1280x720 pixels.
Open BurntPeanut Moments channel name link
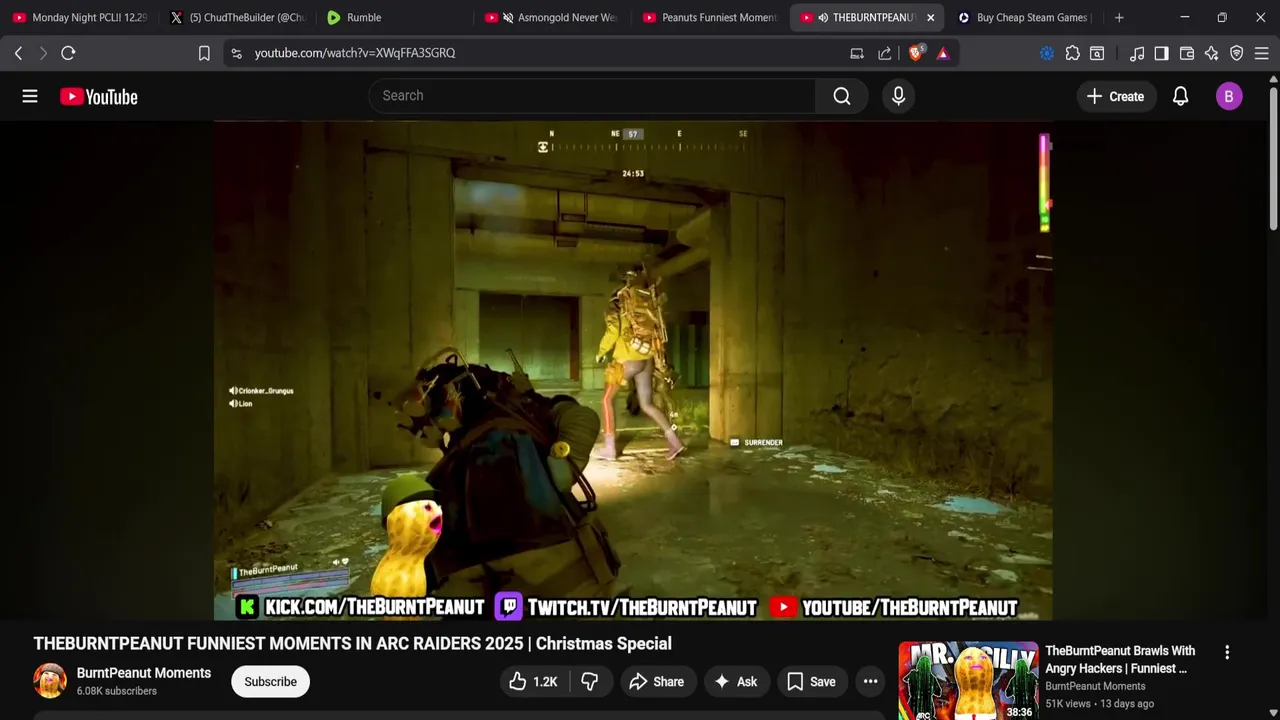(x=144, y=673)
